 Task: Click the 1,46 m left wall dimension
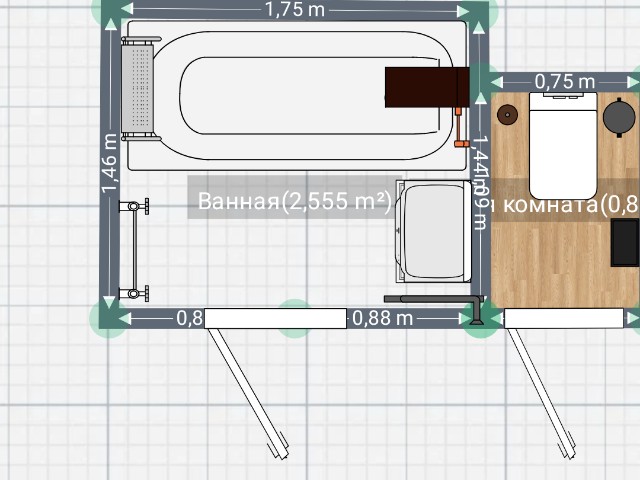110,165
